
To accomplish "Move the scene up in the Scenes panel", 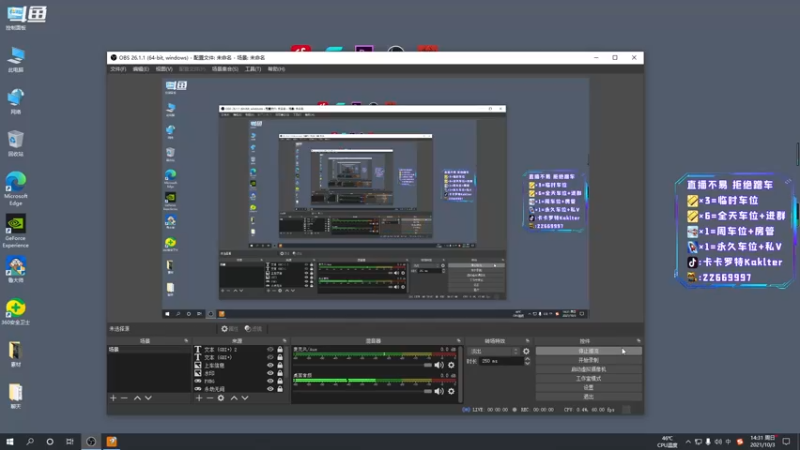I will coord(137,398).
